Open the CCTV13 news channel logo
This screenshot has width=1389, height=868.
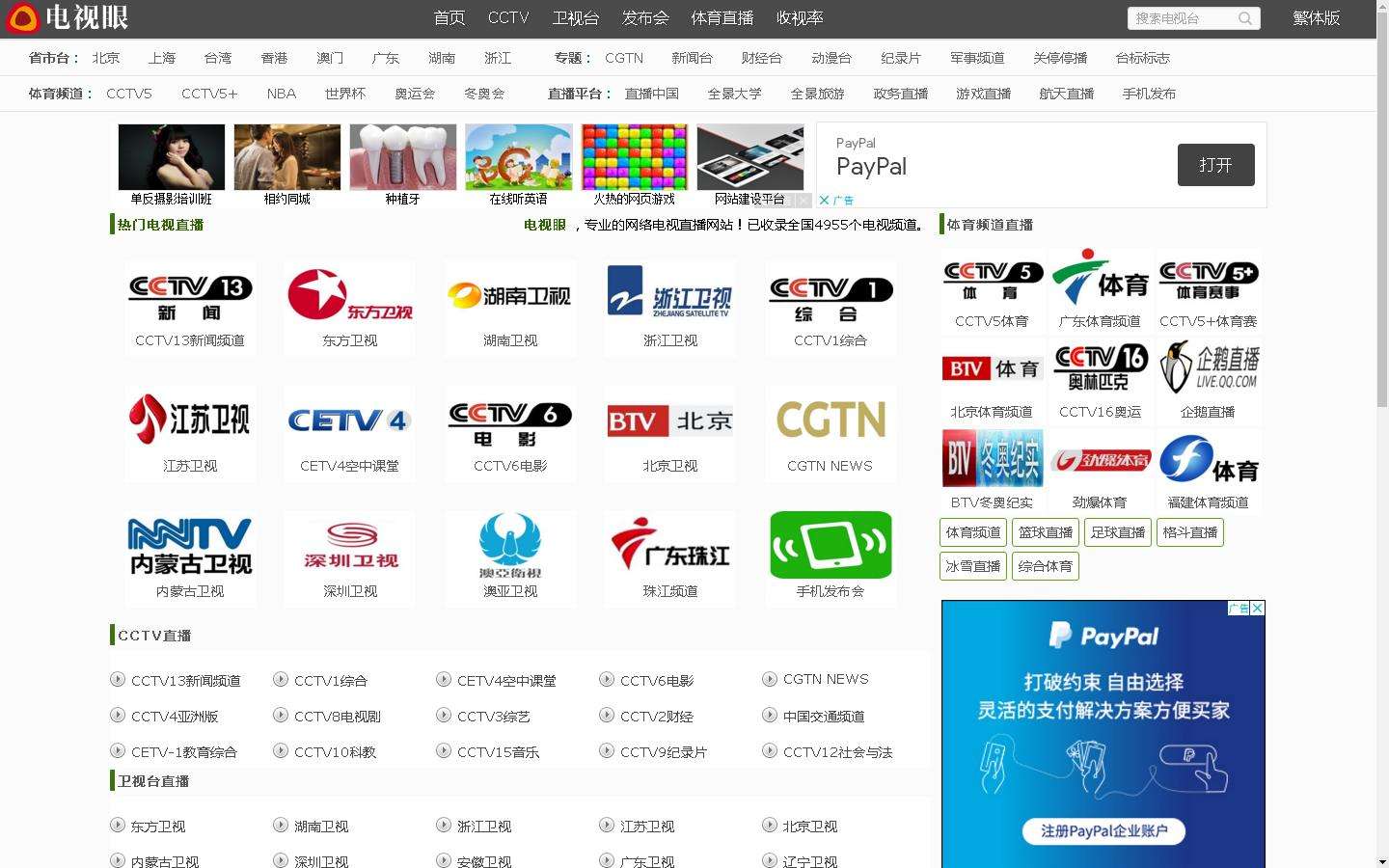pyautogui.click(x=190, y=296)
